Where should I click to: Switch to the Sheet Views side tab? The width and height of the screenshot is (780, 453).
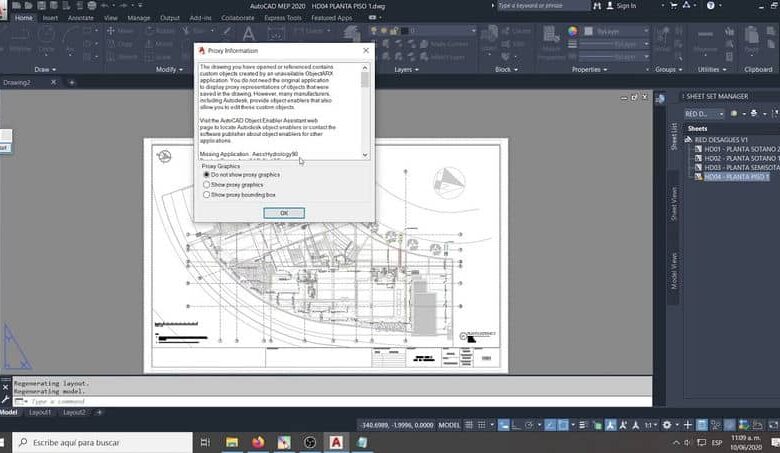(x=674, y=204)
